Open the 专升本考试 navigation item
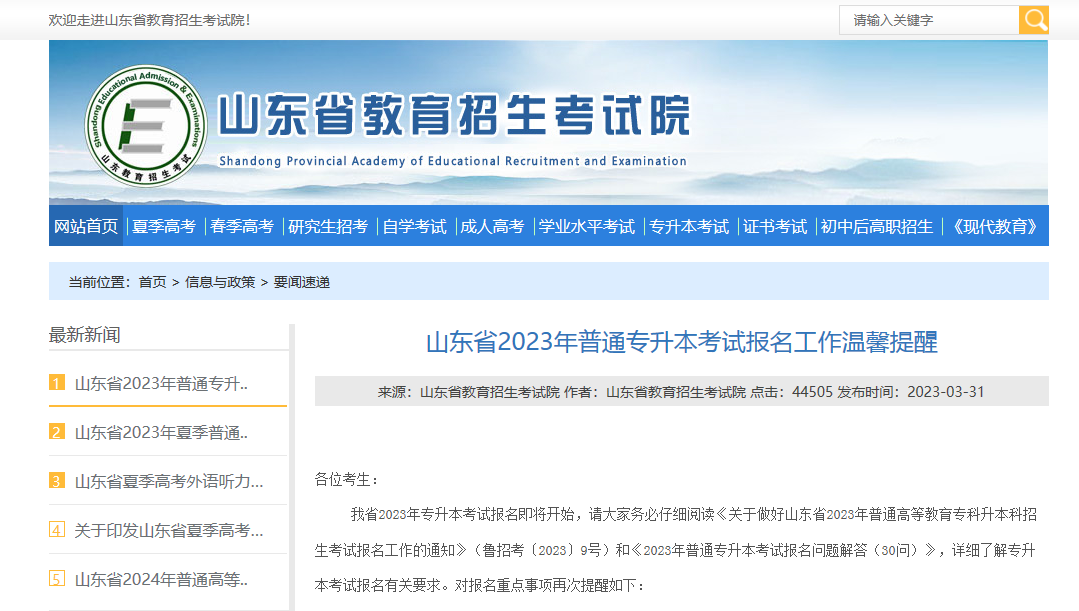 (689, 226)
